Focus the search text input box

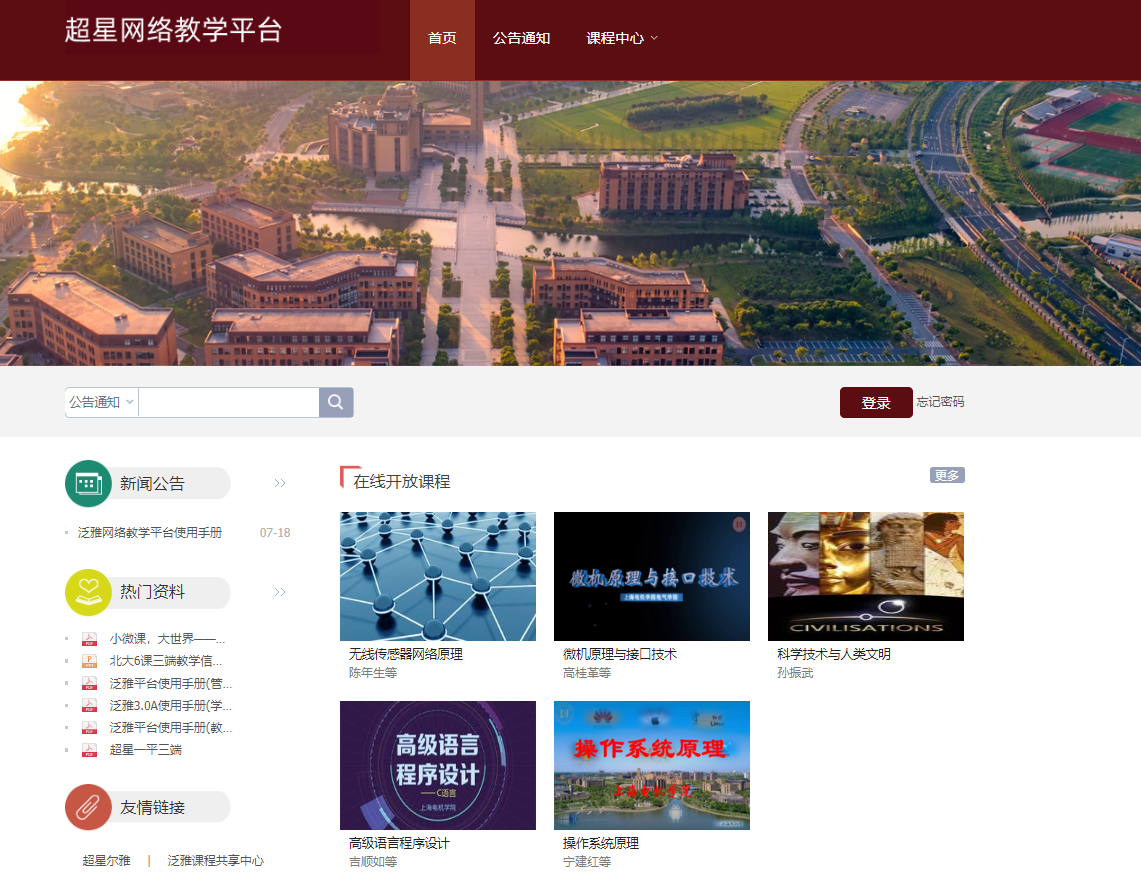[228, 402]
